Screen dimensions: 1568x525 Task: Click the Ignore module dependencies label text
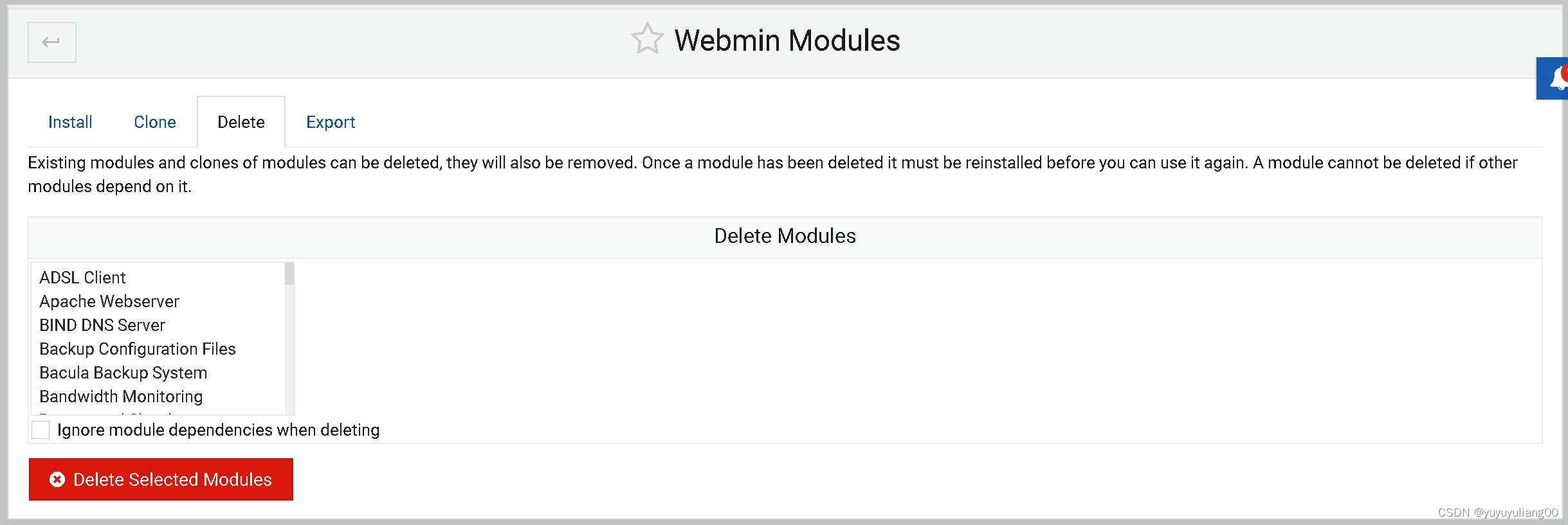[x=217, y=429]
